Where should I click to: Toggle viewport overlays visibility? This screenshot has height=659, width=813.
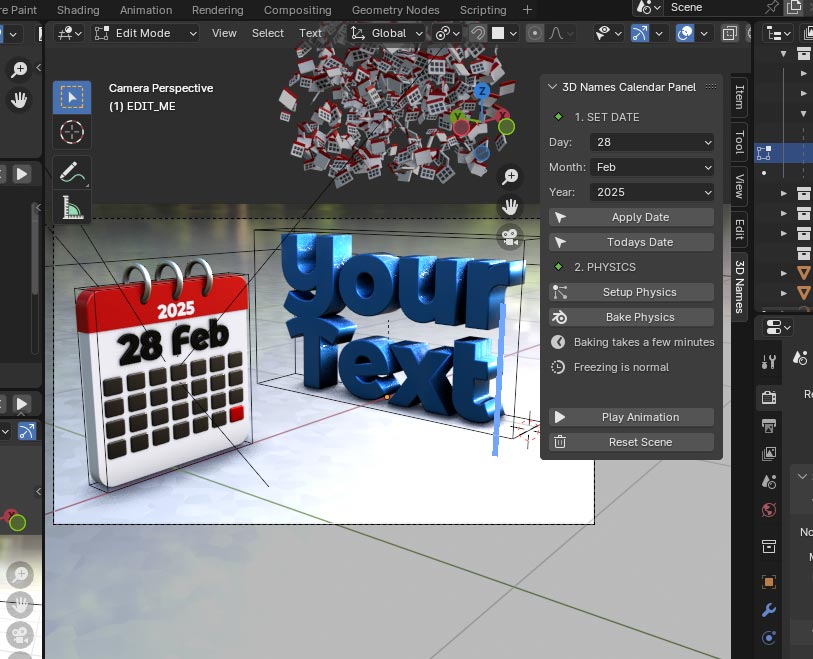tap(687, 33)
